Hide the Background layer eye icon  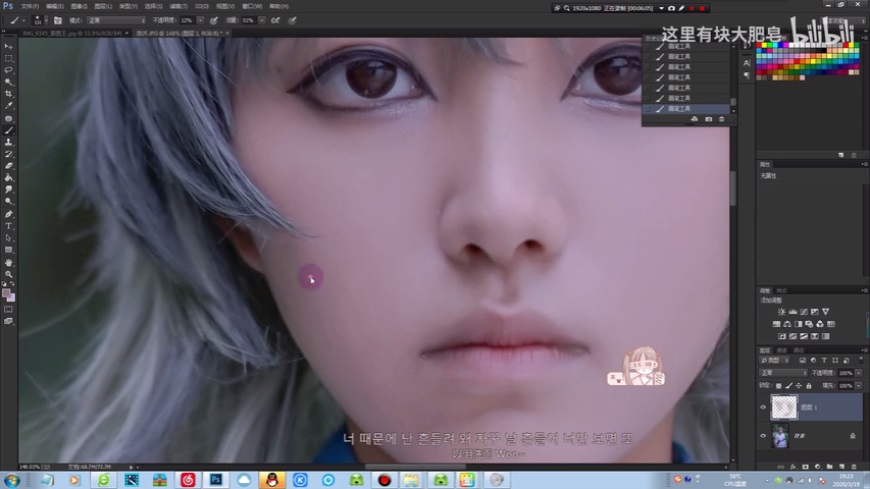pyautogui.click(x=763, y=436)
